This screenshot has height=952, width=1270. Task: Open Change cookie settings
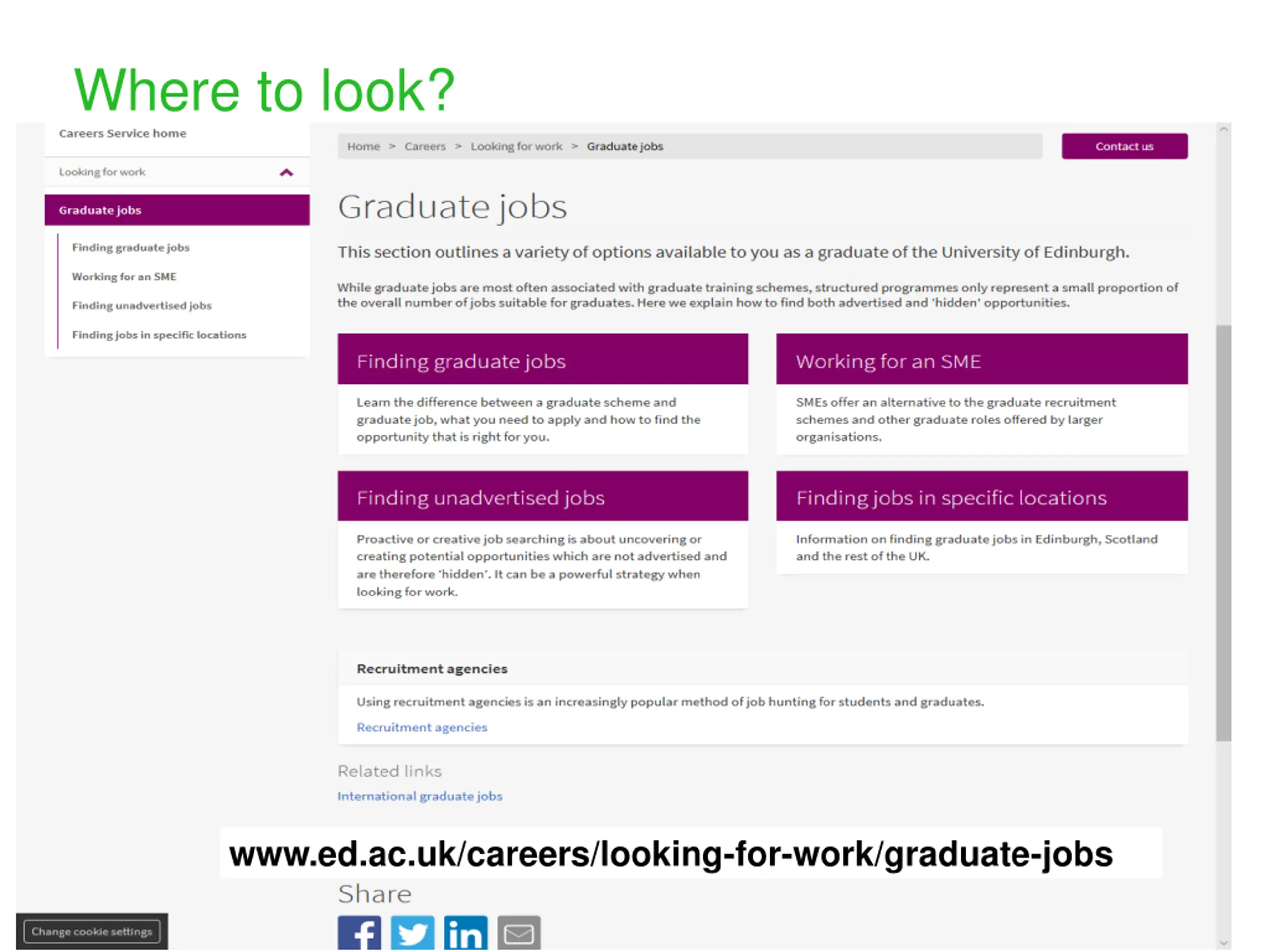click(x=92, y=931)
